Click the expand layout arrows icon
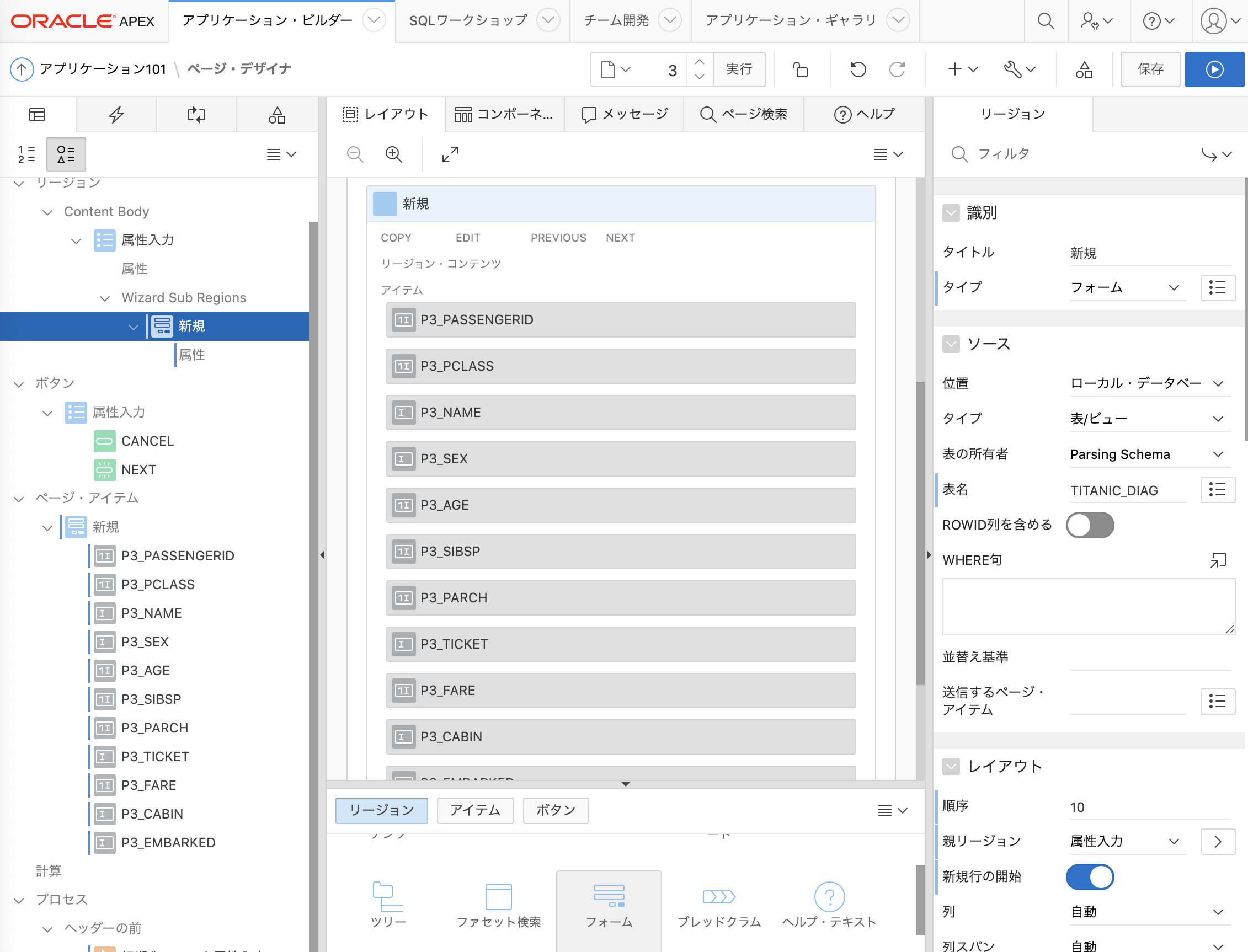This screenshot has width=1248, height=952. coord(450,154)
